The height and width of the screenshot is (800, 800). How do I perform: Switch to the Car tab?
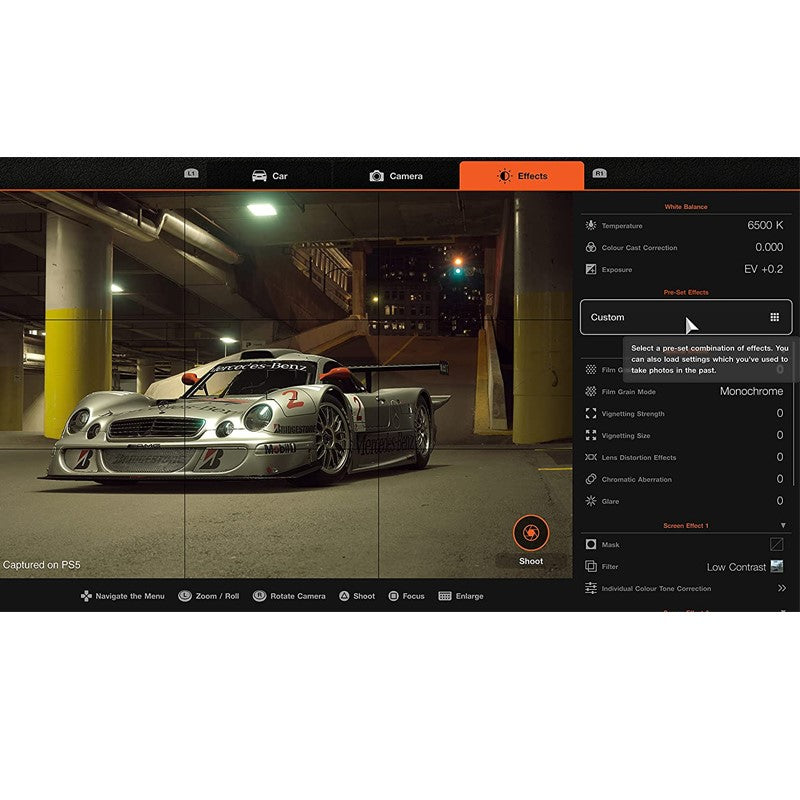pyautogui.click(x=270, y=176)
